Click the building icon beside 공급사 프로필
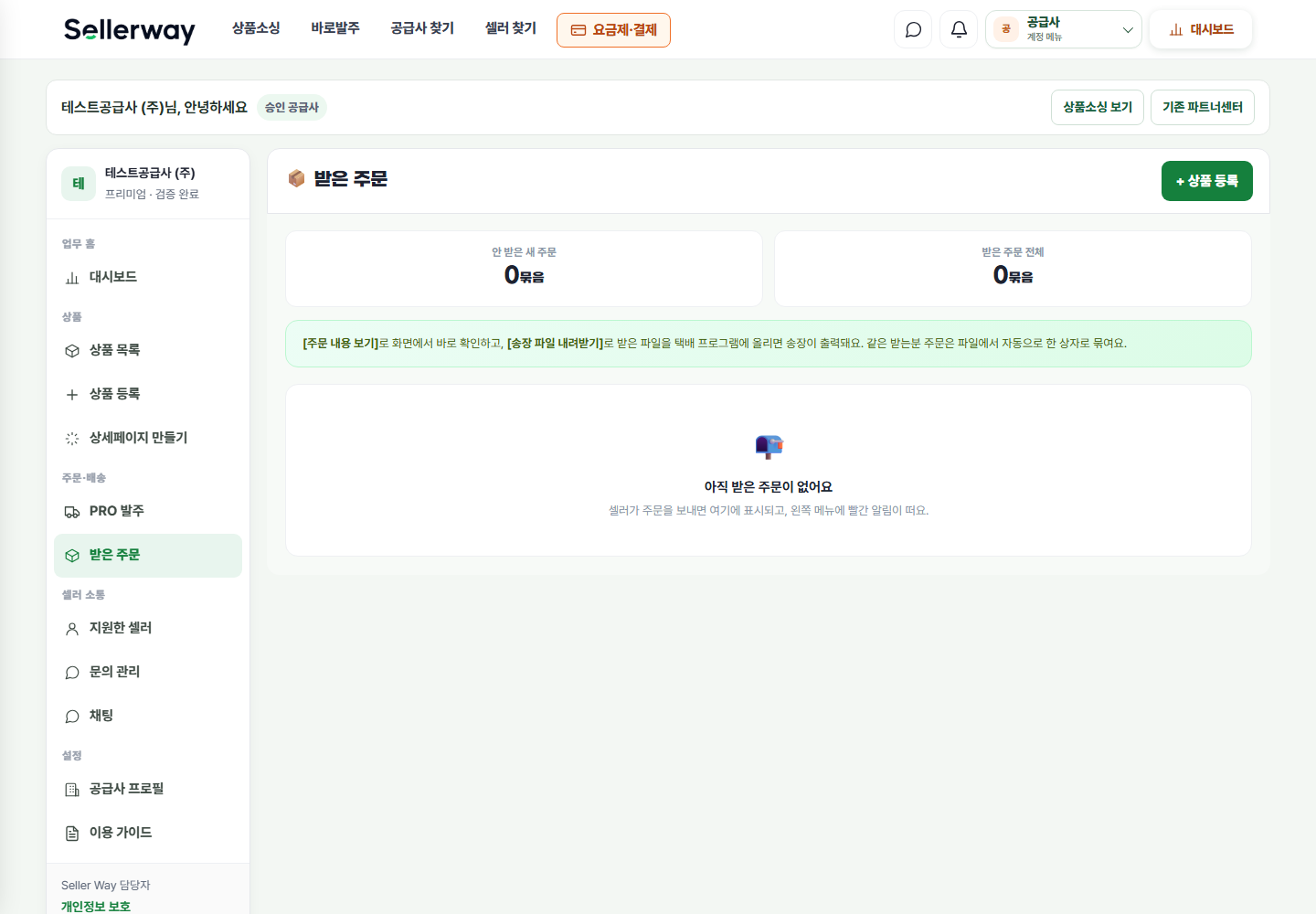The height and width of the screenshot is (914, 1316). (72, 790)
